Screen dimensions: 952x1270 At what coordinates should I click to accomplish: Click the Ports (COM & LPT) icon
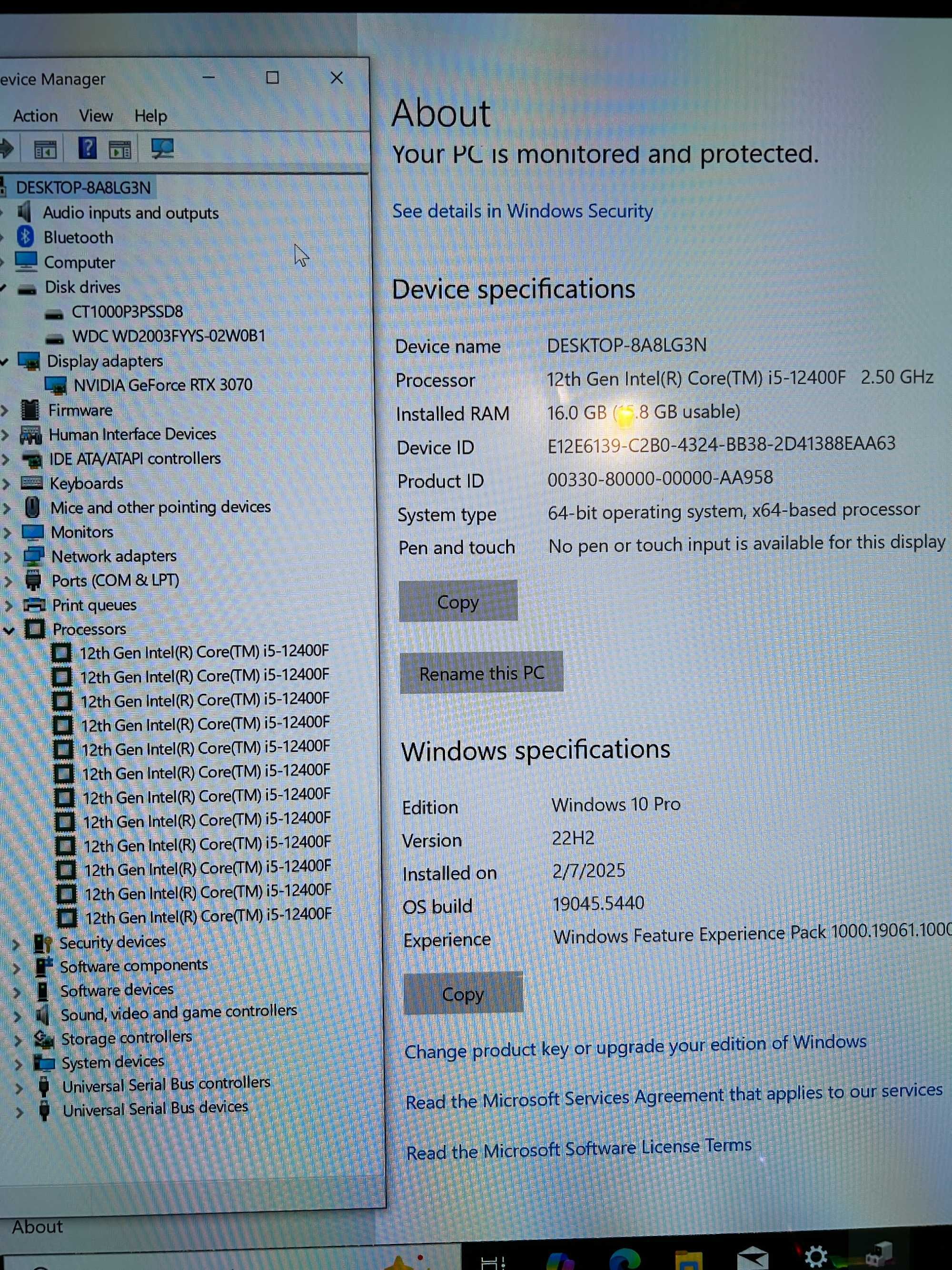33,580
